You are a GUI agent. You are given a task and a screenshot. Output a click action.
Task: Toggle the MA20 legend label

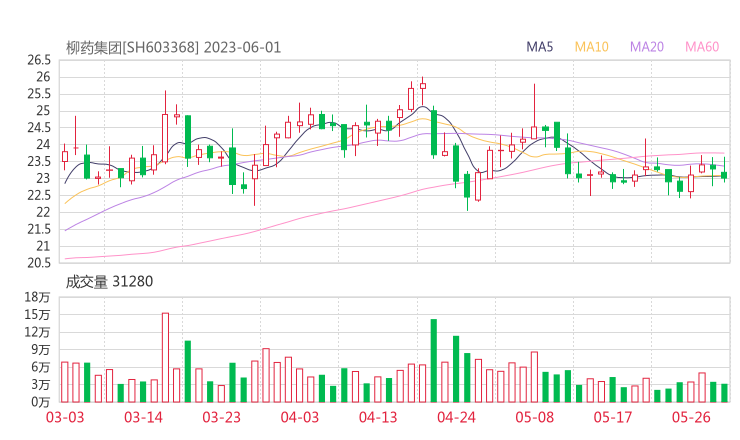647,47
